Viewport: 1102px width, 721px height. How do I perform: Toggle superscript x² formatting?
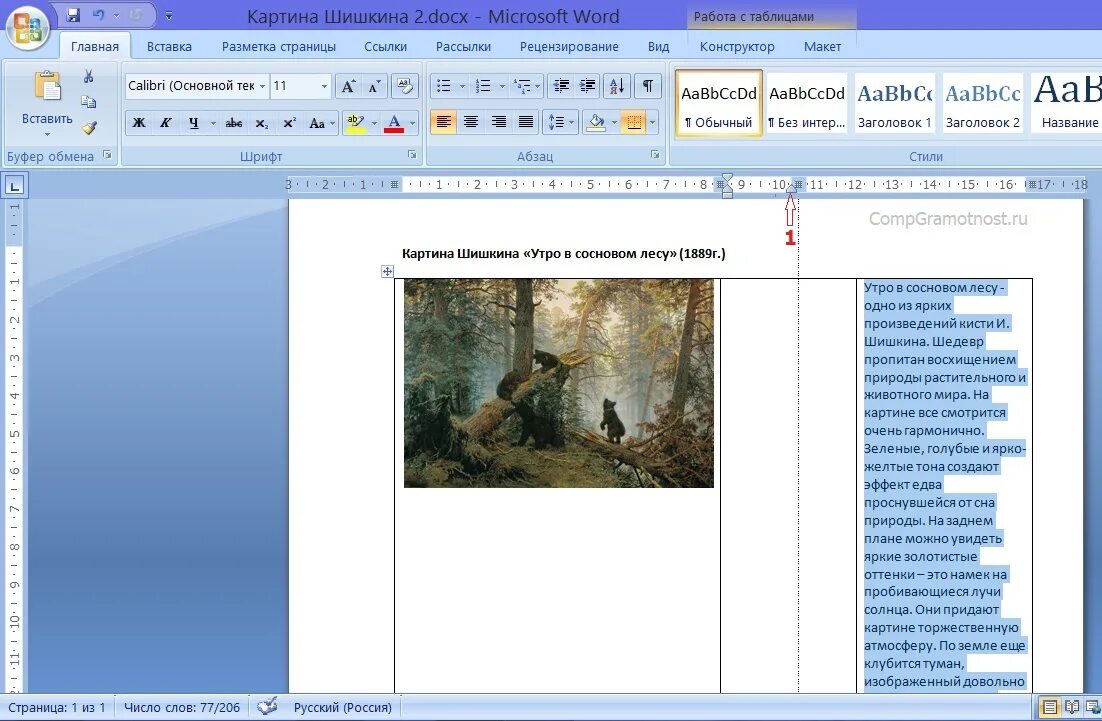289,122
